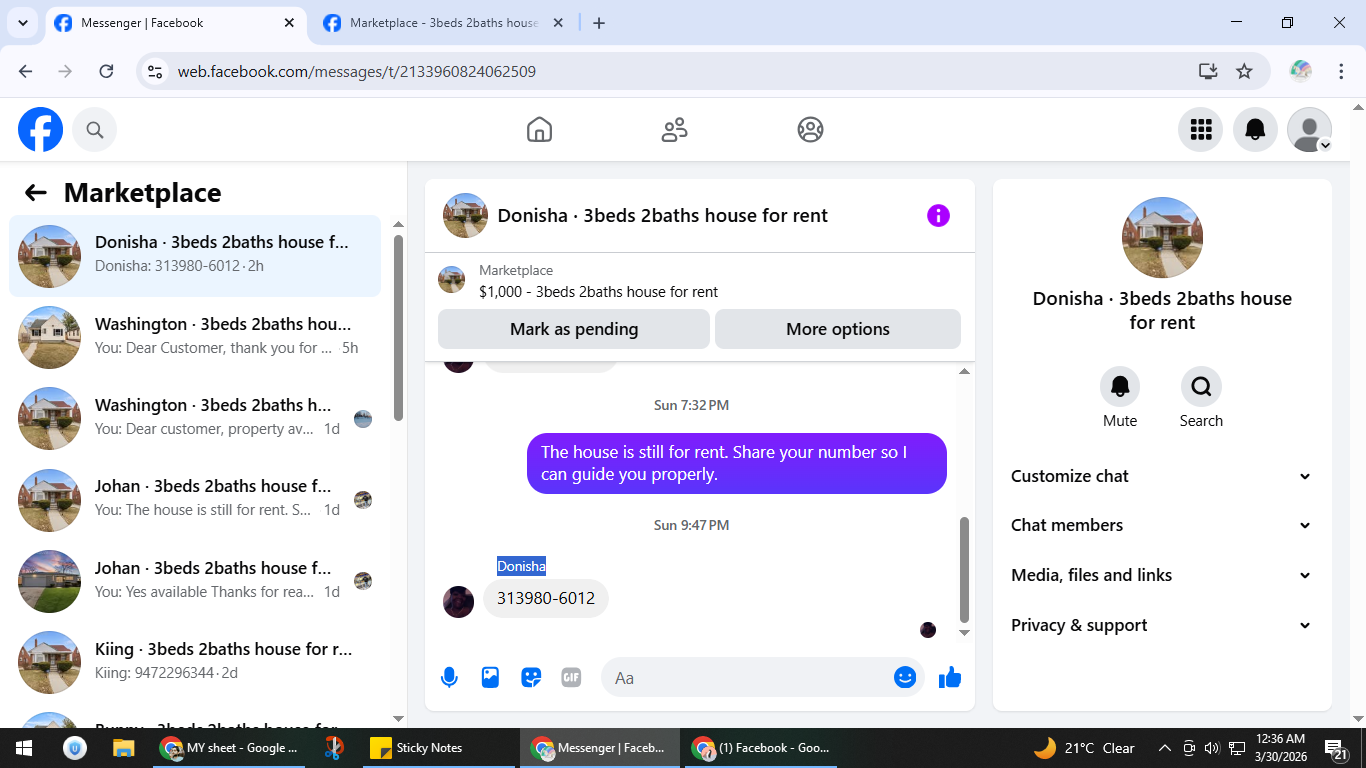Image resolution: width=1366 pixels, height=768 pixels.
Task: Open Chrome's three-dot menu
Action: 1342,71
